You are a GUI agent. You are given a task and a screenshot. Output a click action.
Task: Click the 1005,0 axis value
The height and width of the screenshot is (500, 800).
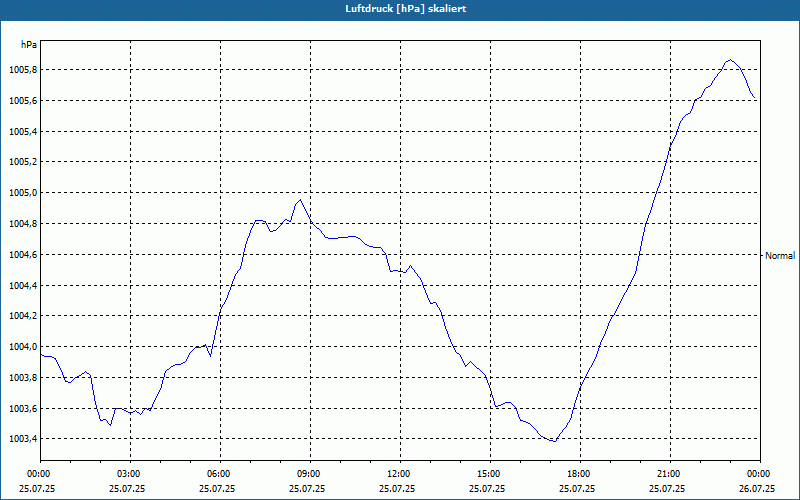coord(23,193)
